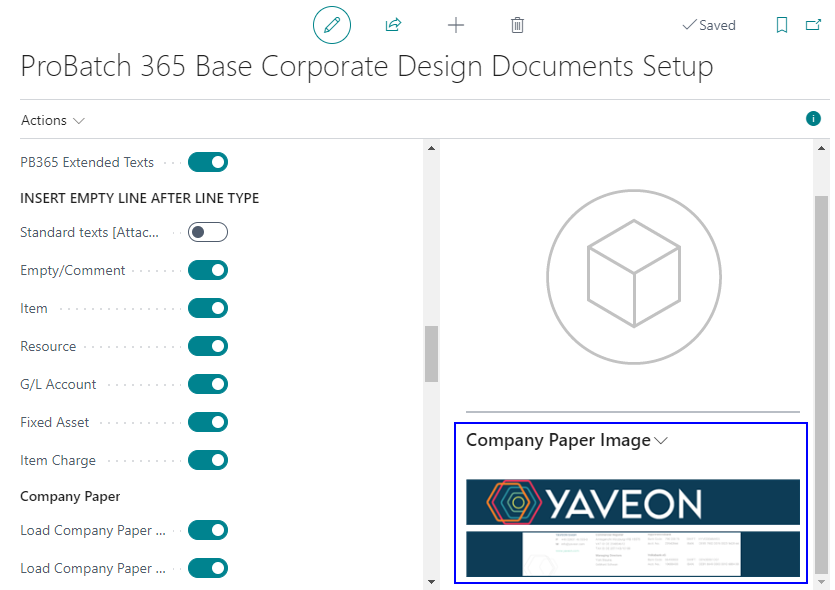Click the Saved status indicator
The height and width of the screenshot is (590, 835).
(x=709, y=25)
